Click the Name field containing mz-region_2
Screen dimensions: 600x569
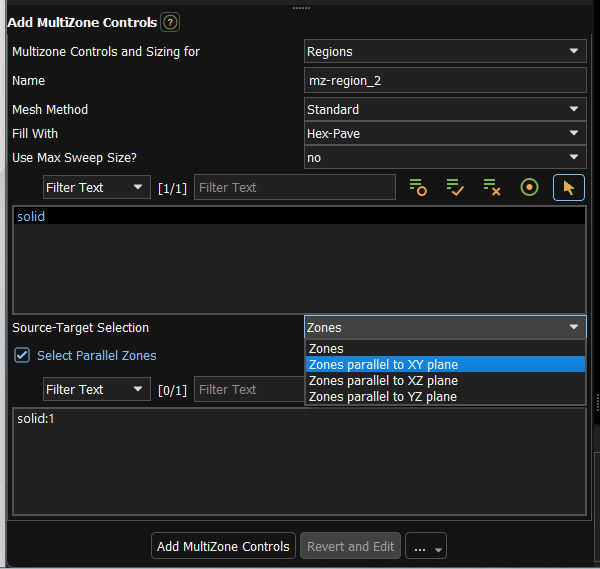(x=444, y=81)
